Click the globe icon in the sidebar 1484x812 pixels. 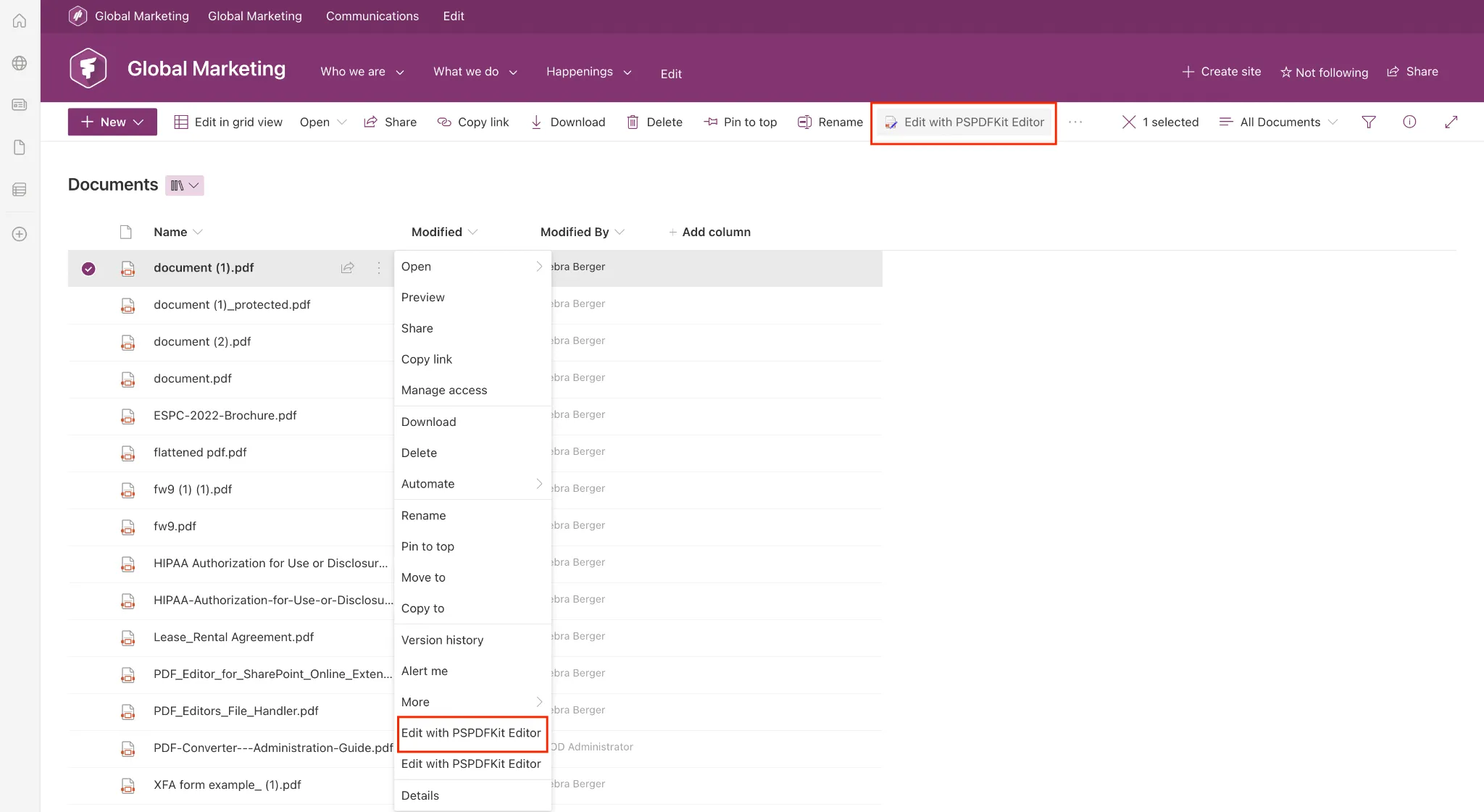(19, 62)
